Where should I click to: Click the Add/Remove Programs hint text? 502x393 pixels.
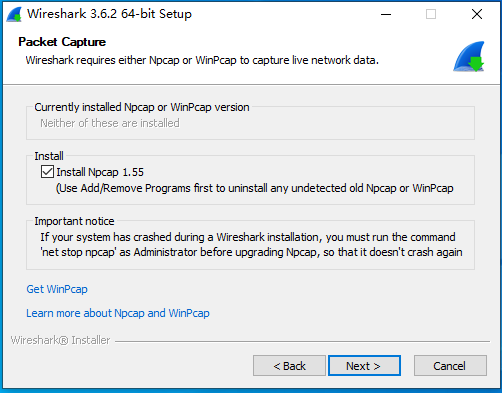(x=255, y=188)
